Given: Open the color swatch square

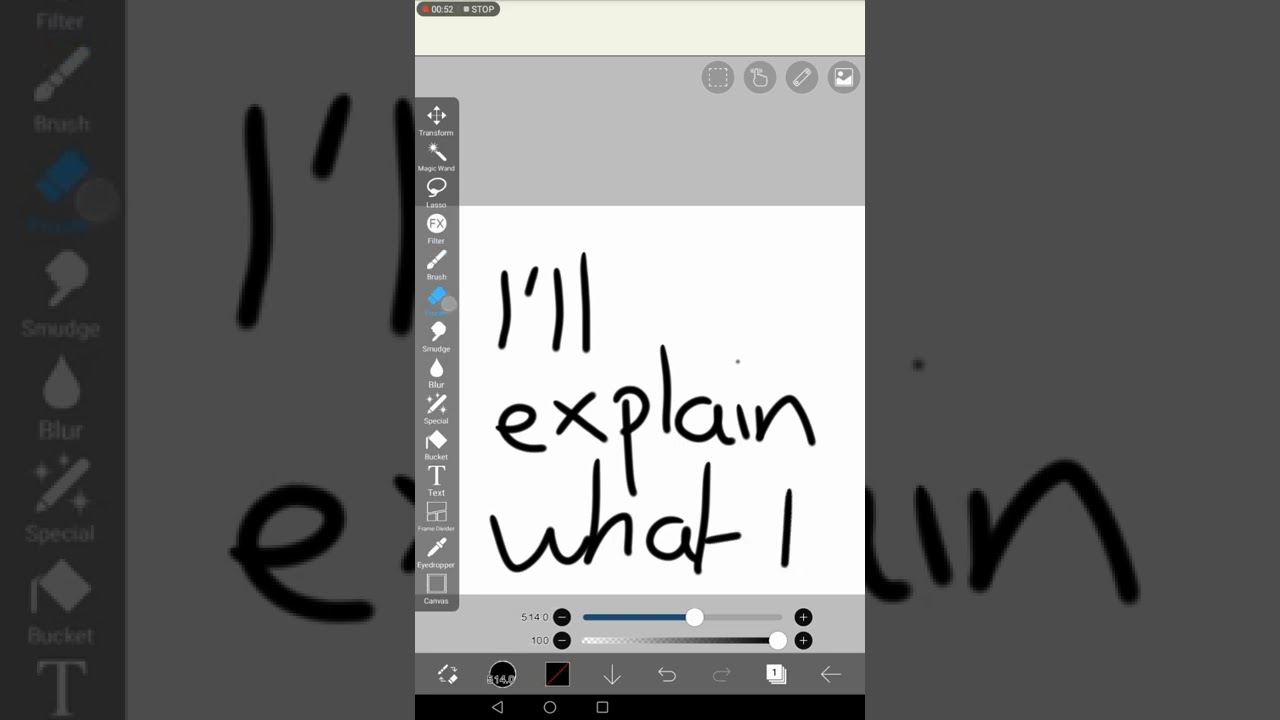Looking at the screenshot, I should point(557,675).
